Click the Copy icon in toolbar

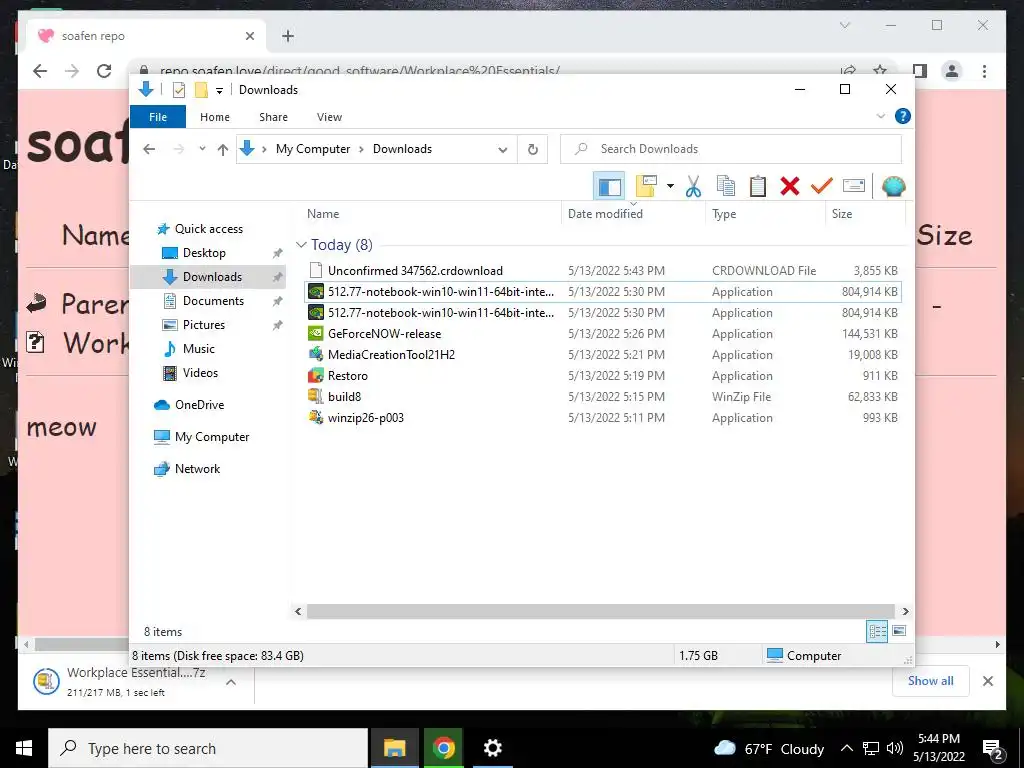point(726,186)
